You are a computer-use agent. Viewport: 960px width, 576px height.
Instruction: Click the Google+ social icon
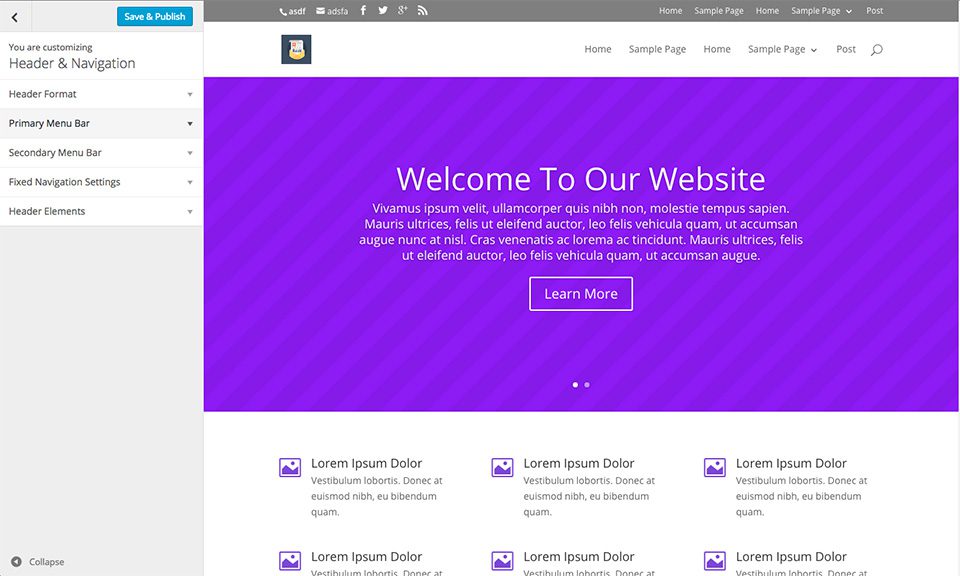tap(401, 10)
